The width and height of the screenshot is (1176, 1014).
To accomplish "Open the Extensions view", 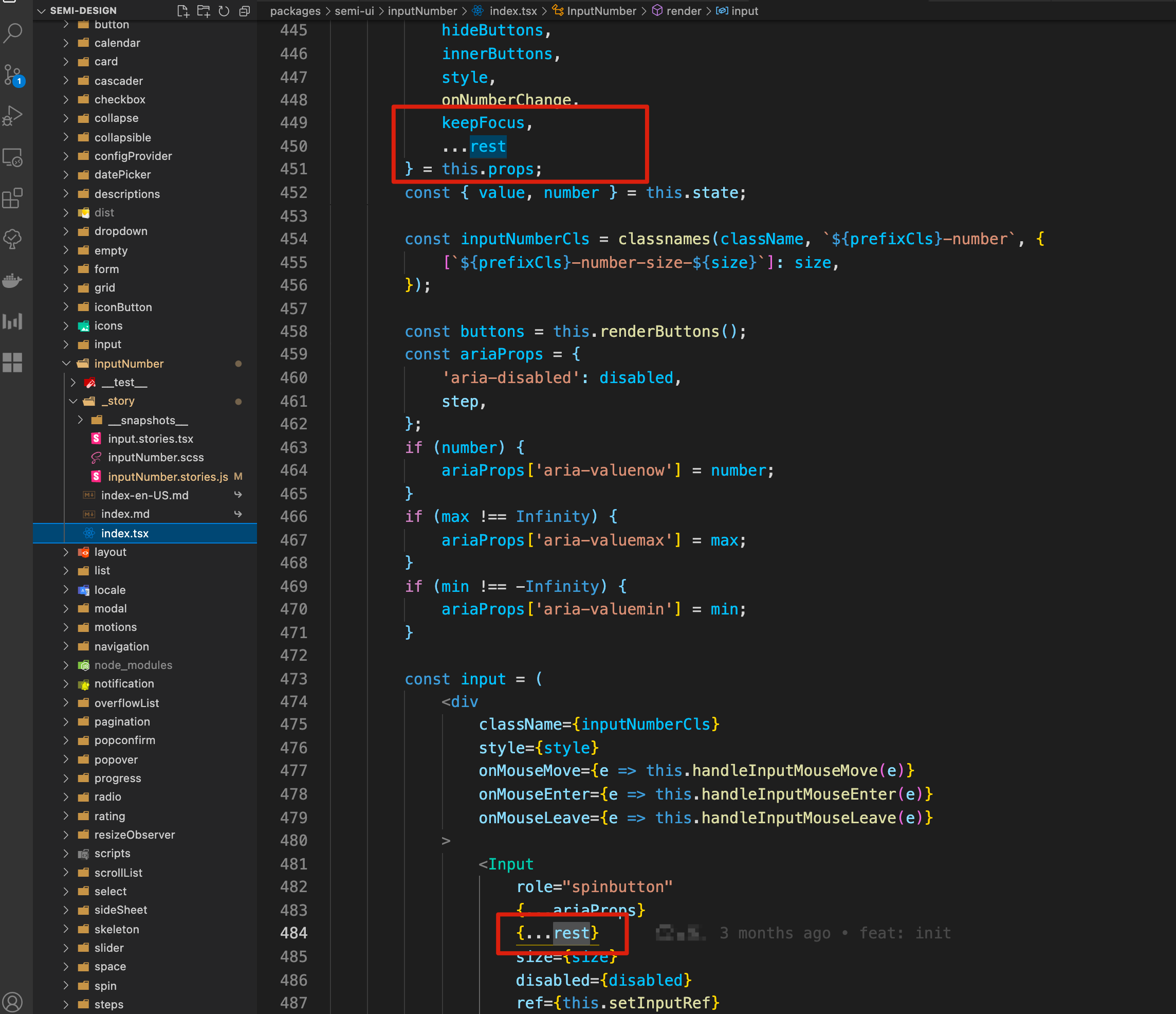I will coord(12,198).
